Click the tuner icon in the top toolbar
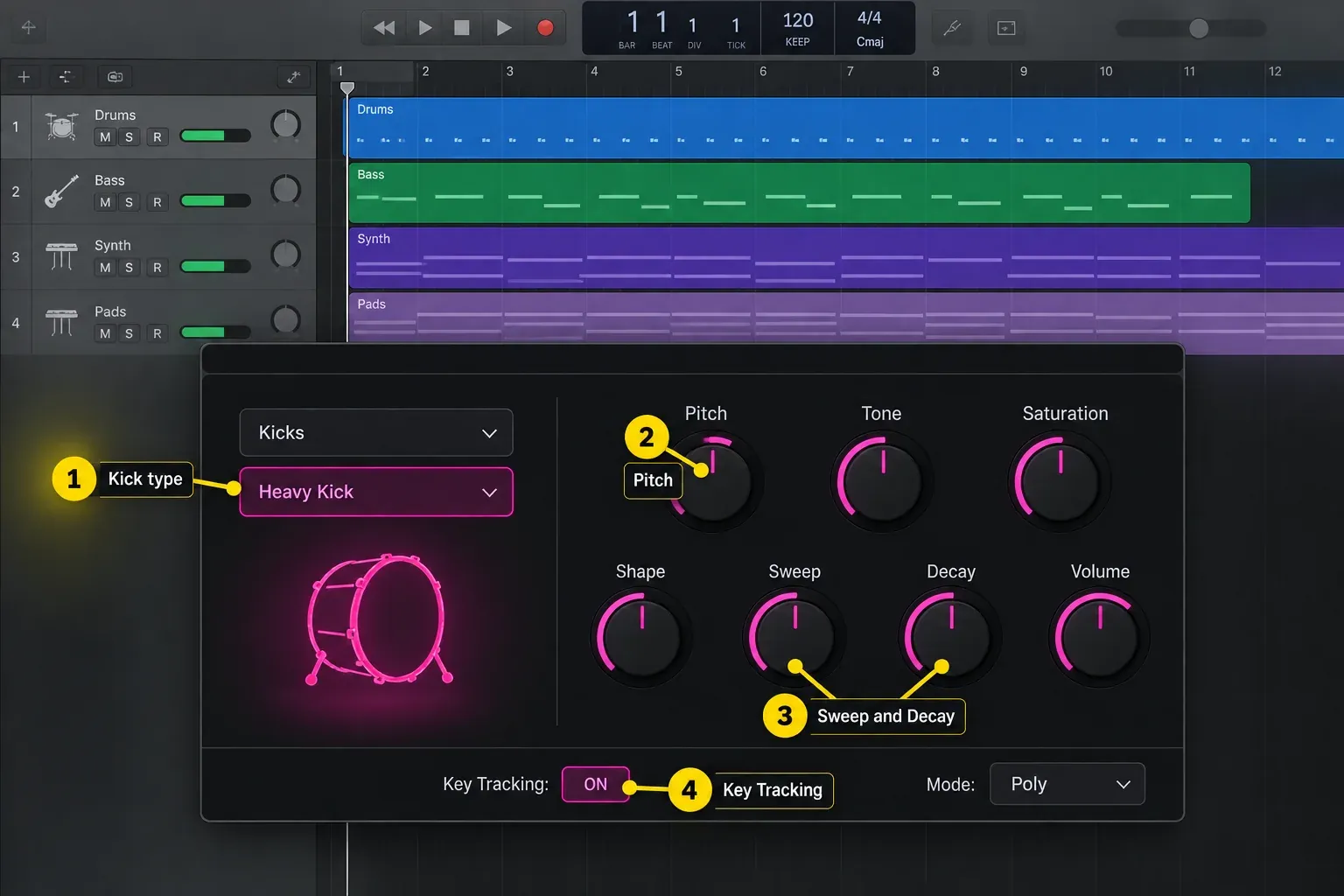 click(952, 28)
